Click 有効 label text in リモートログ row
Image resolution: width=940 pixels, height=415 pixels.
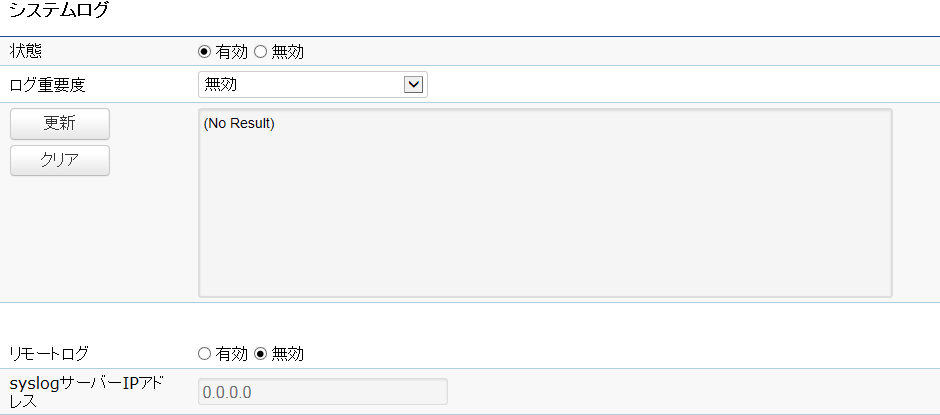(x=231, y=354)
